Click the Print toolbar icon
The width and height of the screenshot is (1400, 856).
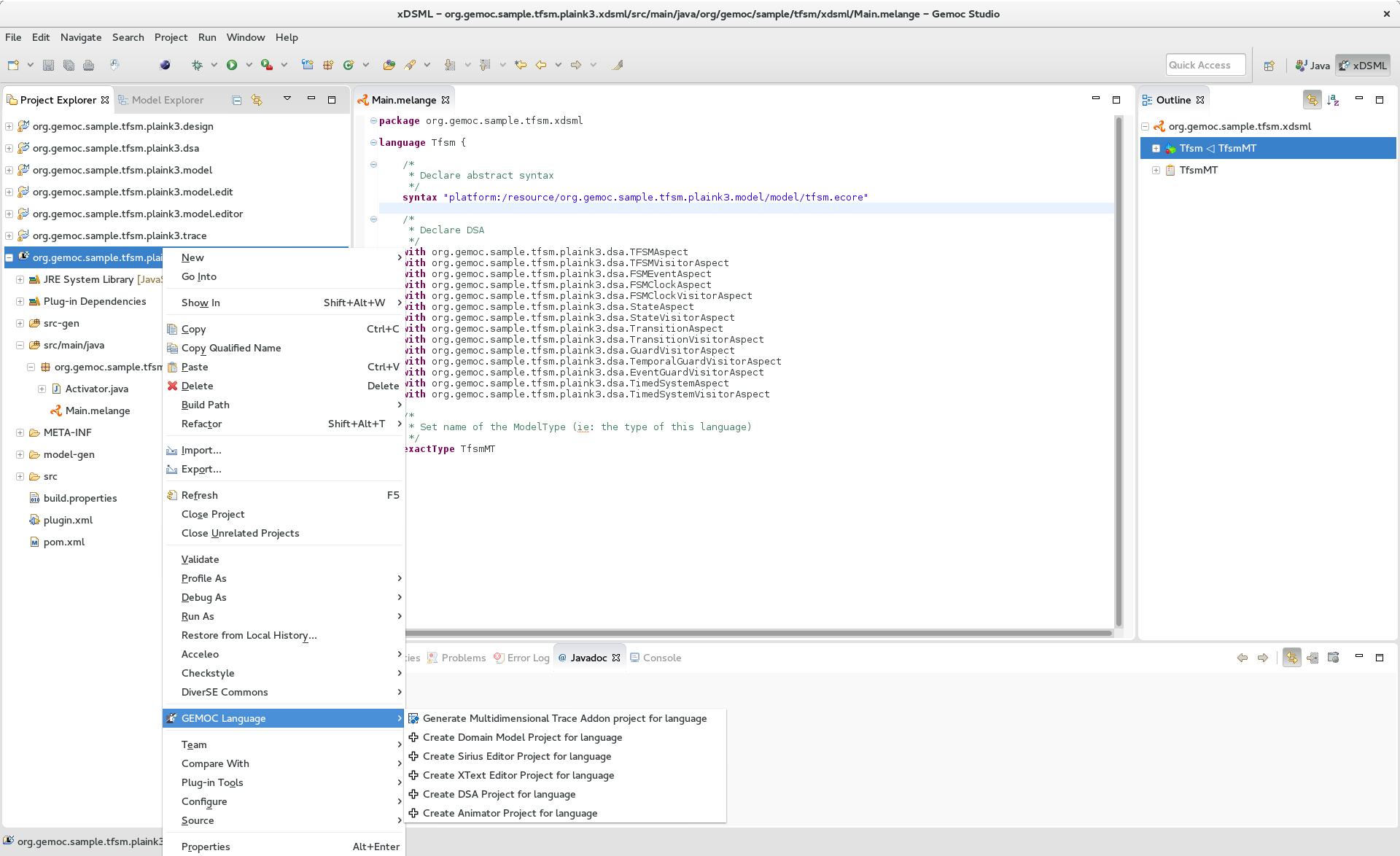(89, 65)
